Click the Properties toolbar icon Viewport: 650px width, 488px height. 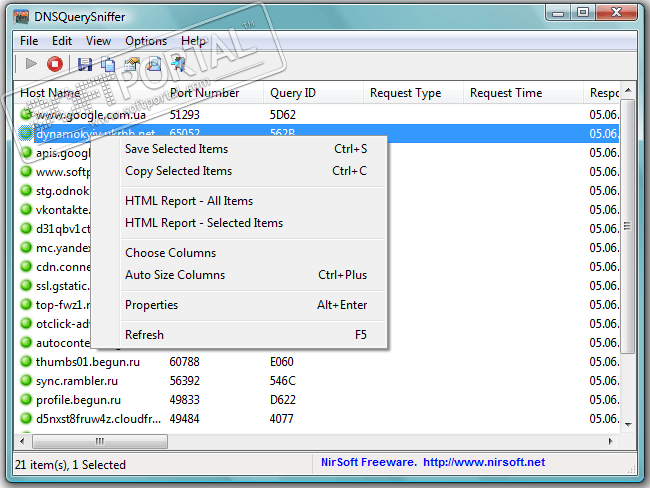(132, 64)
